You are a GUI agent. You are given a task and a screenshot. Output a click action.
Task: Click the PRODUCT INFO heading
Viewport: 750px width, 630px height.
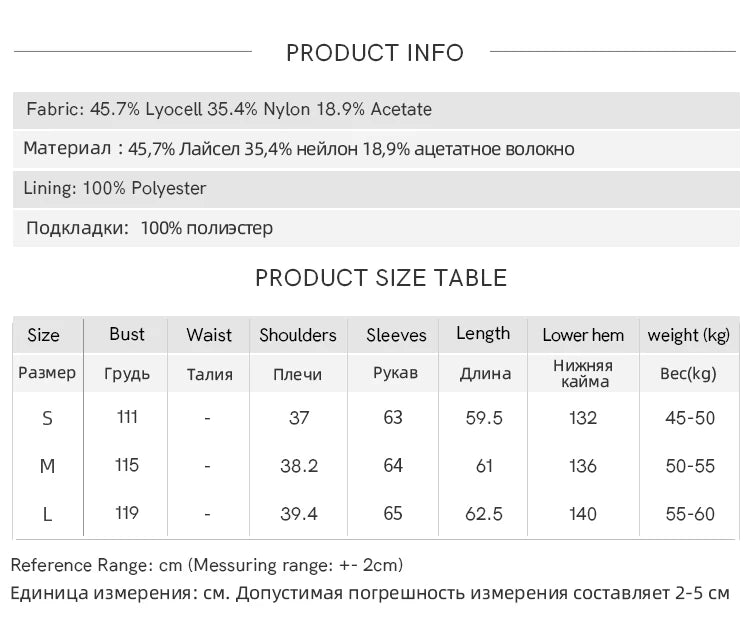coord(375,53)
